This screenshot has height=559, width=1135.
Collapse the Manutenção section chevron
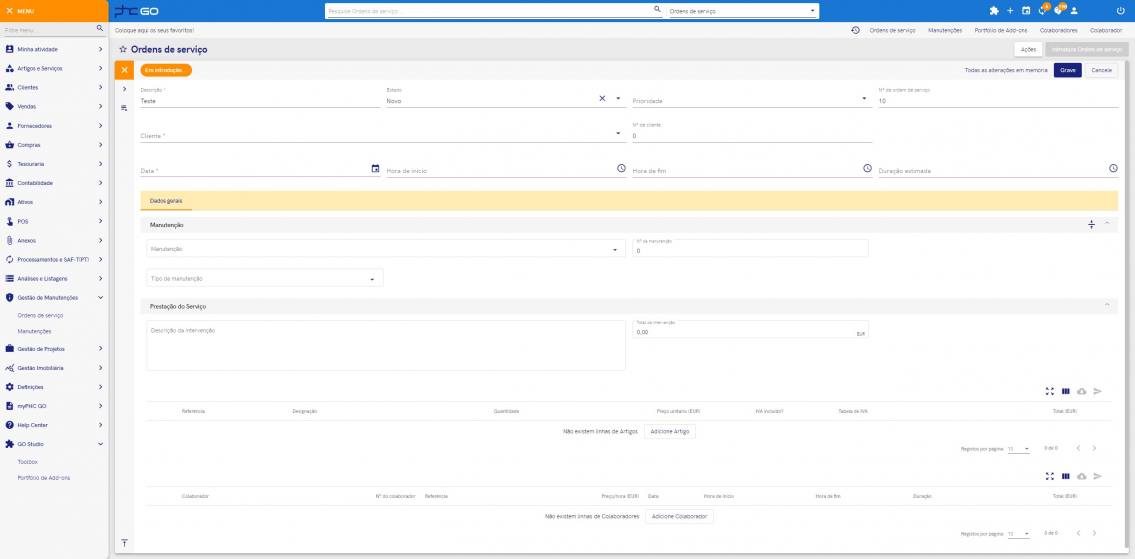(x=1107, y=224)
